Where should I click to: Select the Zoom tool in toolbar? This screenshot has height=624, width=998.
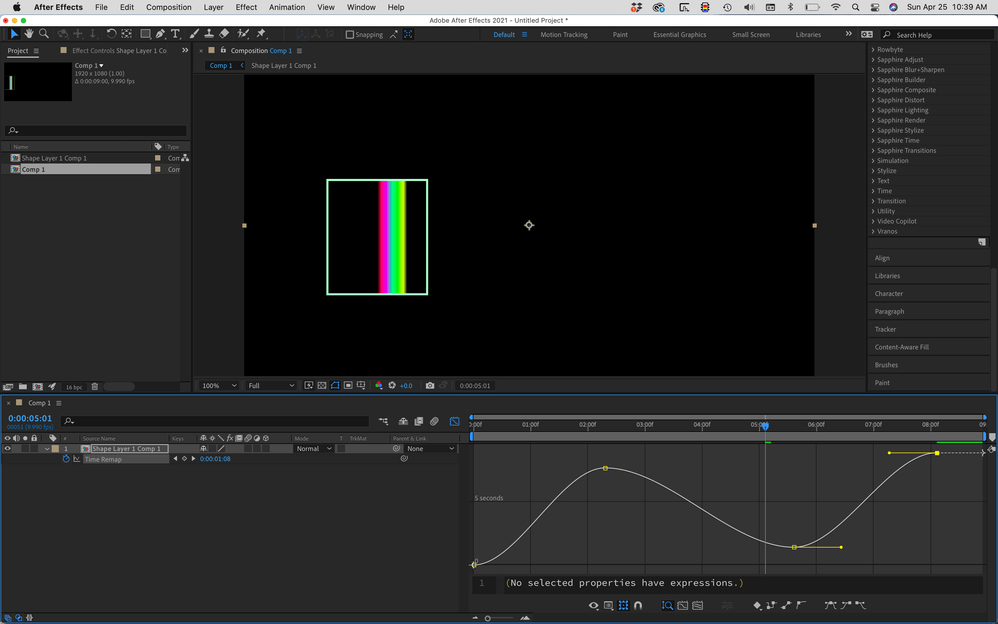pos(43,34)
